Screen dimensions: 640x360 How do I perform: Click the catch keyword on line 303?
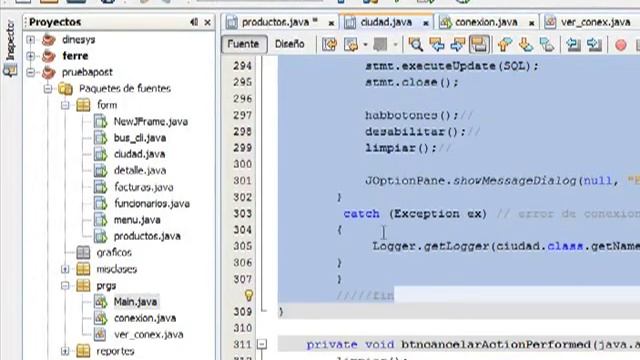[362, 214]
